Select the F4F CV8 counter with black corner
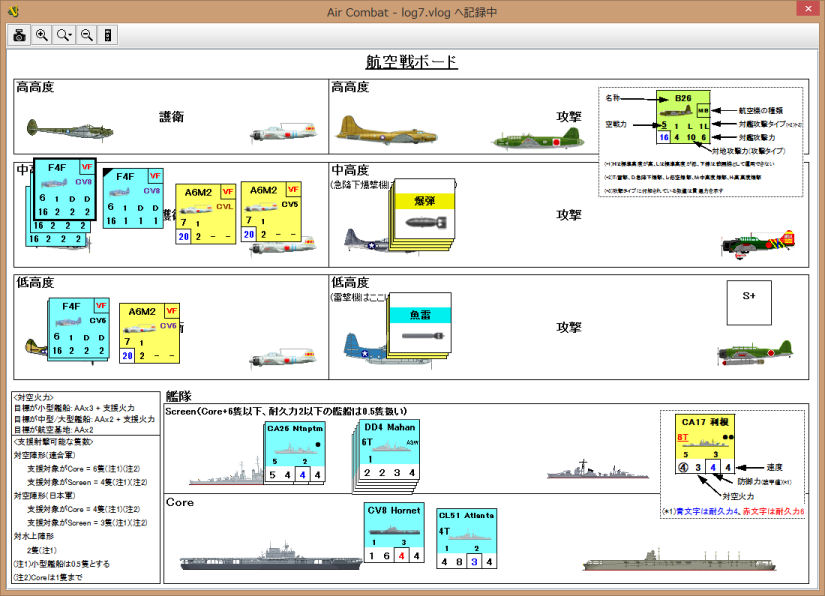The height and width of the screenshot is (596, 825). click(133, 198)
